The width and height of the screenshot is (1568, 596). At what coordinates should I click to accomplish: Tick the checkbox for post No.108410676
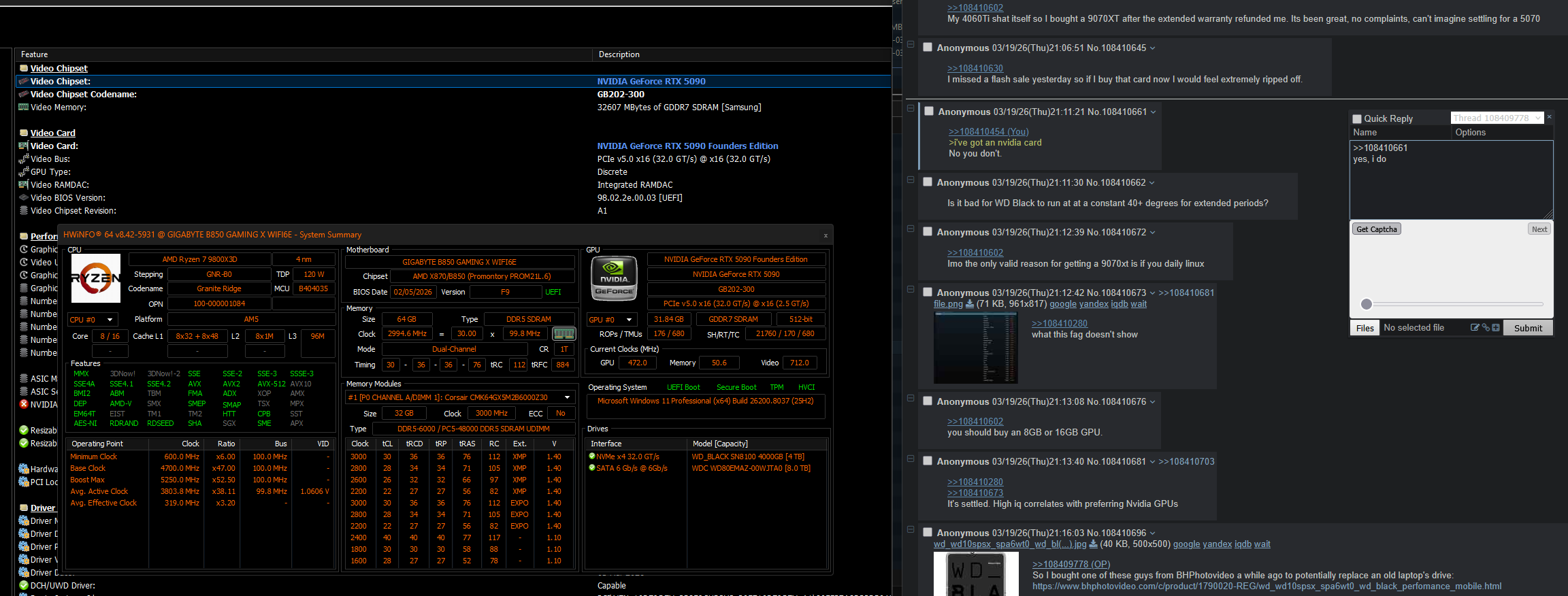click(928, 401)
